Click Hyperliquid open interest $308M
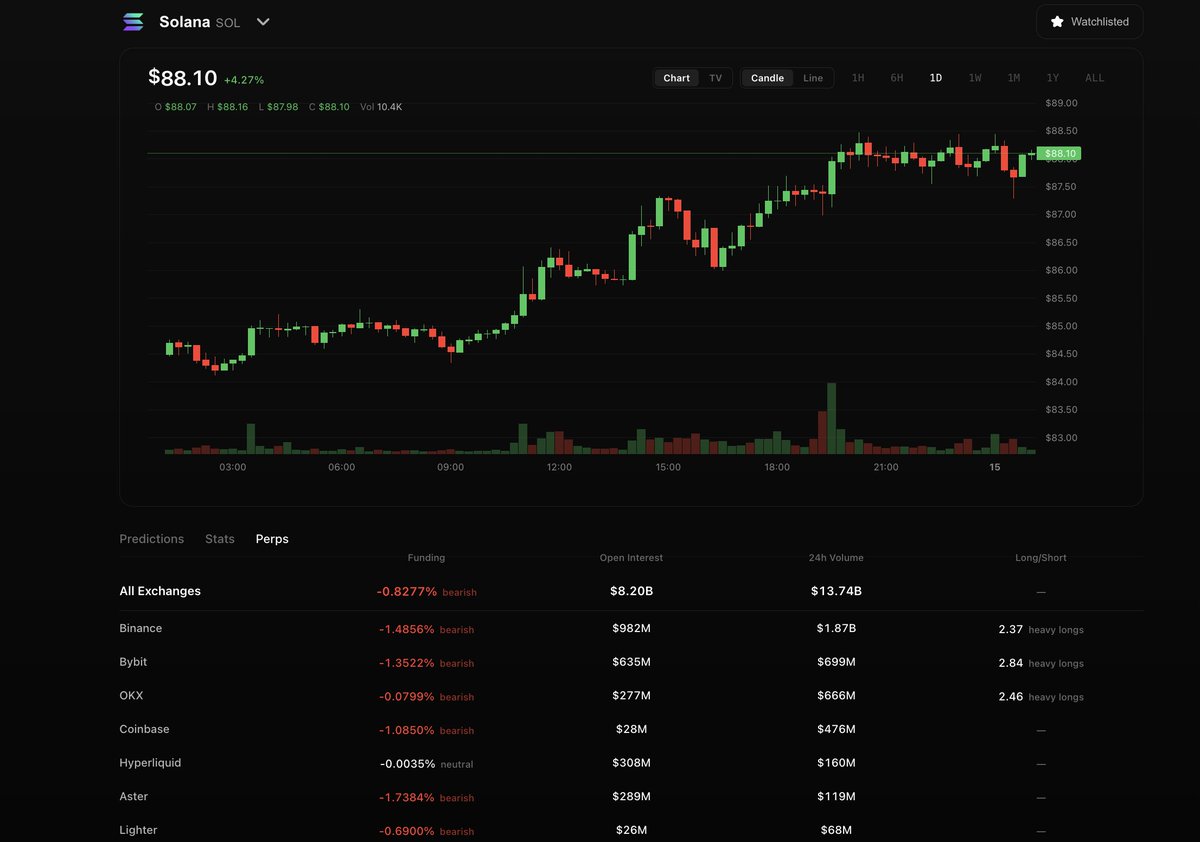Image resolution: width=1200 pixels, height=842 pixels. (631, 763)
